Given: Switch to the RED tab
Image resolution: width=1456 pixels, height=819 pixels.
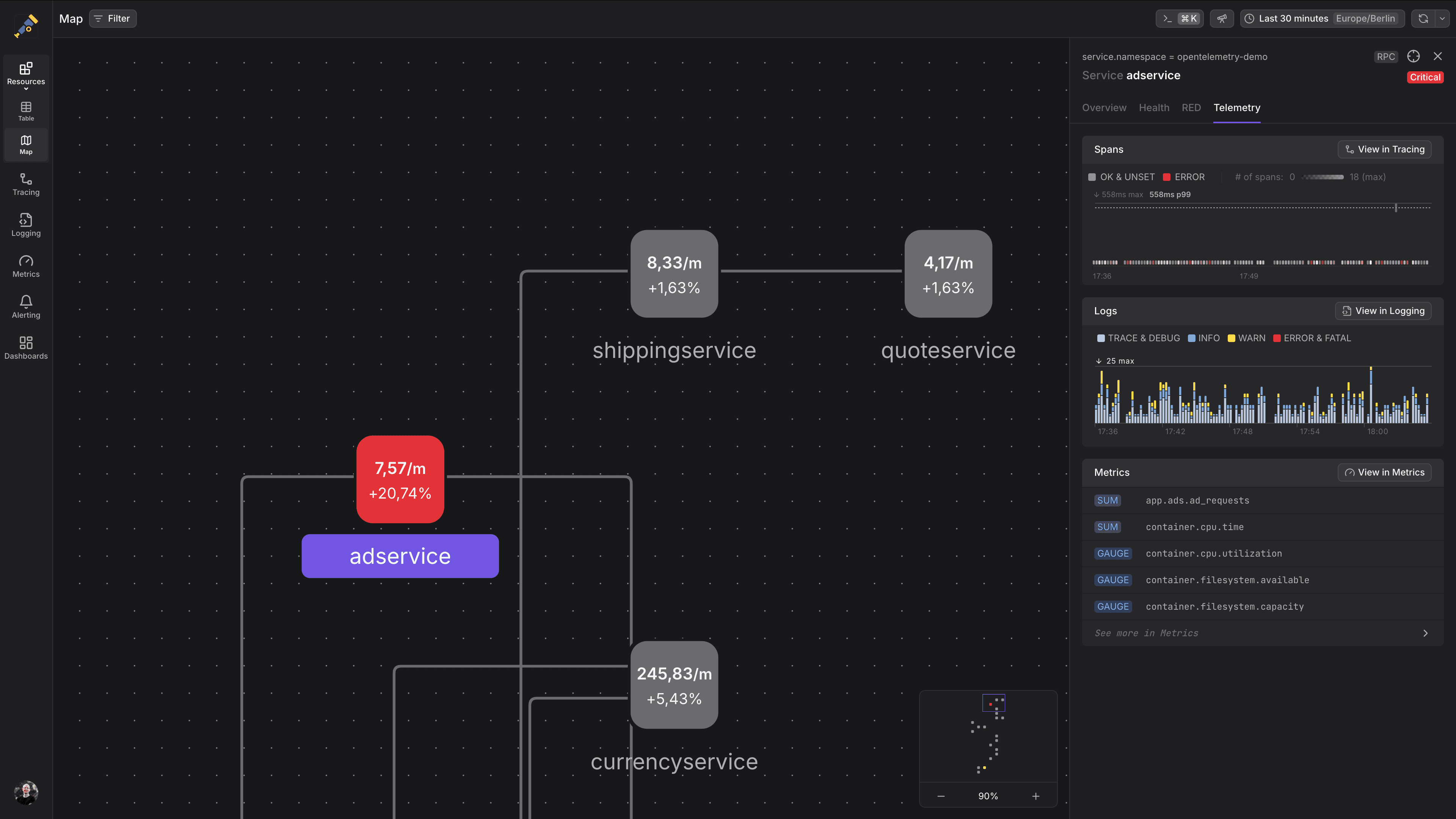Looking at the screenshot, I should 1191,107.
